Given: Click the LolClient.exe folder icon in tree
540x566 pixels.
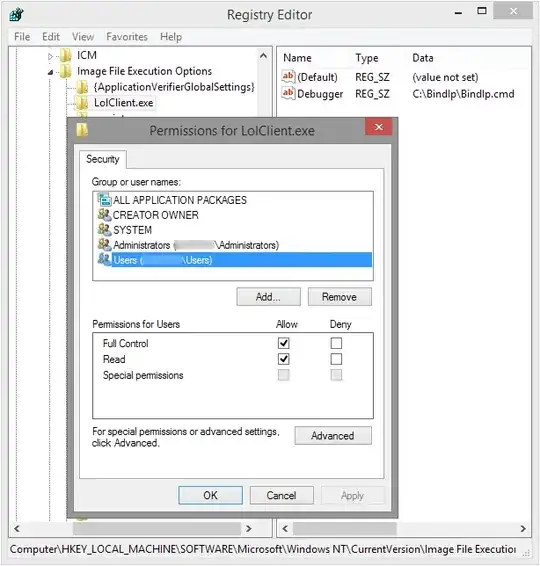Looking at the screenshot, I should pos(82,103).
